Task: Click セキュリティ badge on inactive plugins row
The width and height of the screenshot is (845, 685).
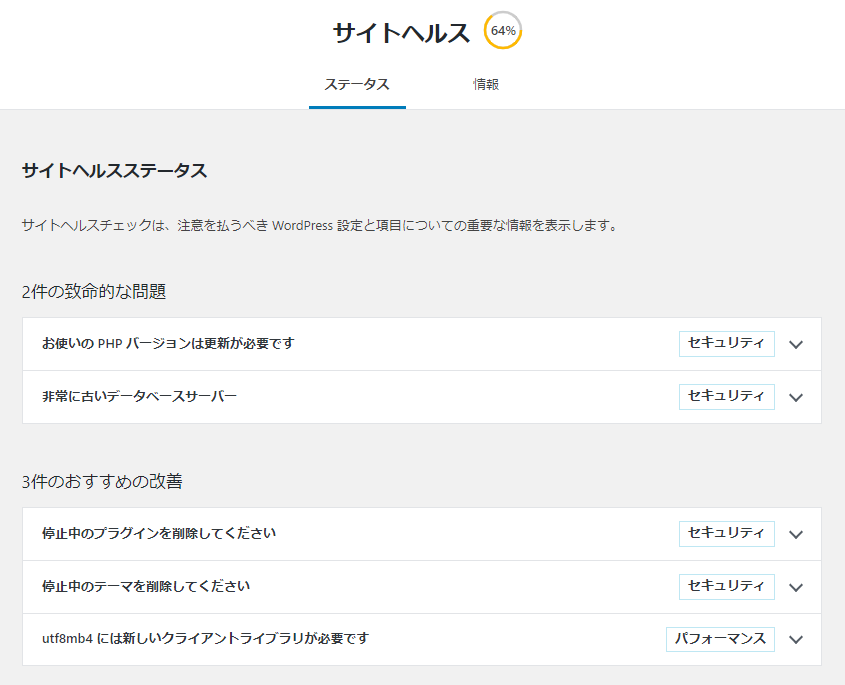Action: pyautogui.click(x=726, y=534)
